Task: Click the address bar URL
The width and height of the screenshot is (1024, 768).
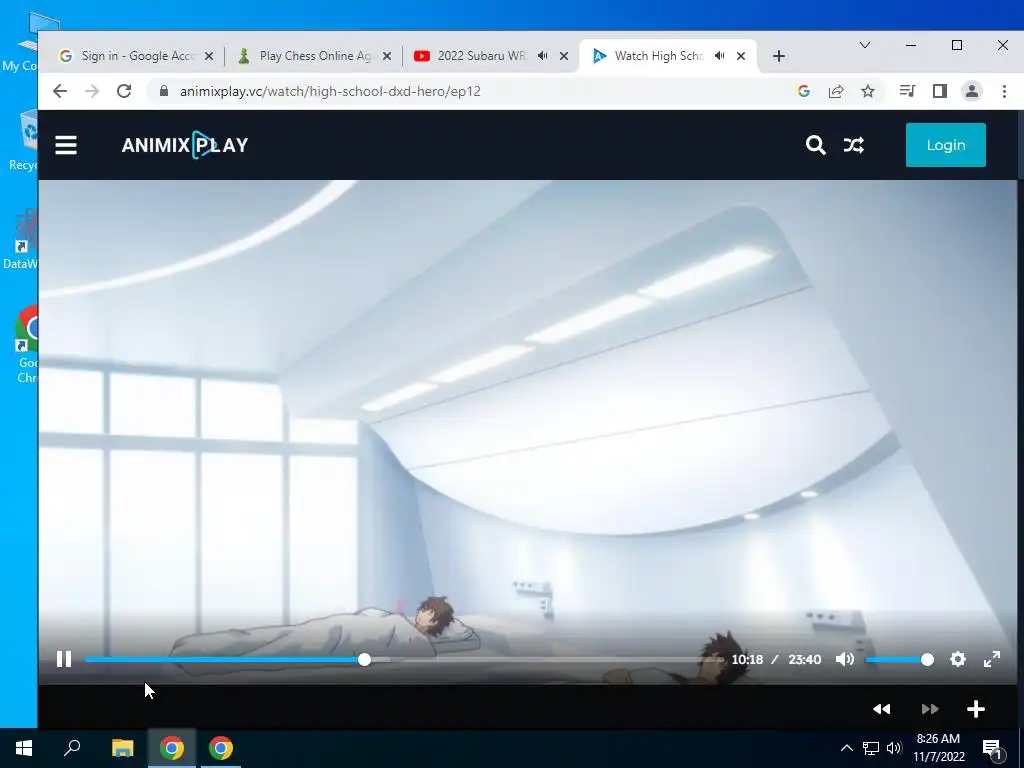Action: click(x=330, y=91)
